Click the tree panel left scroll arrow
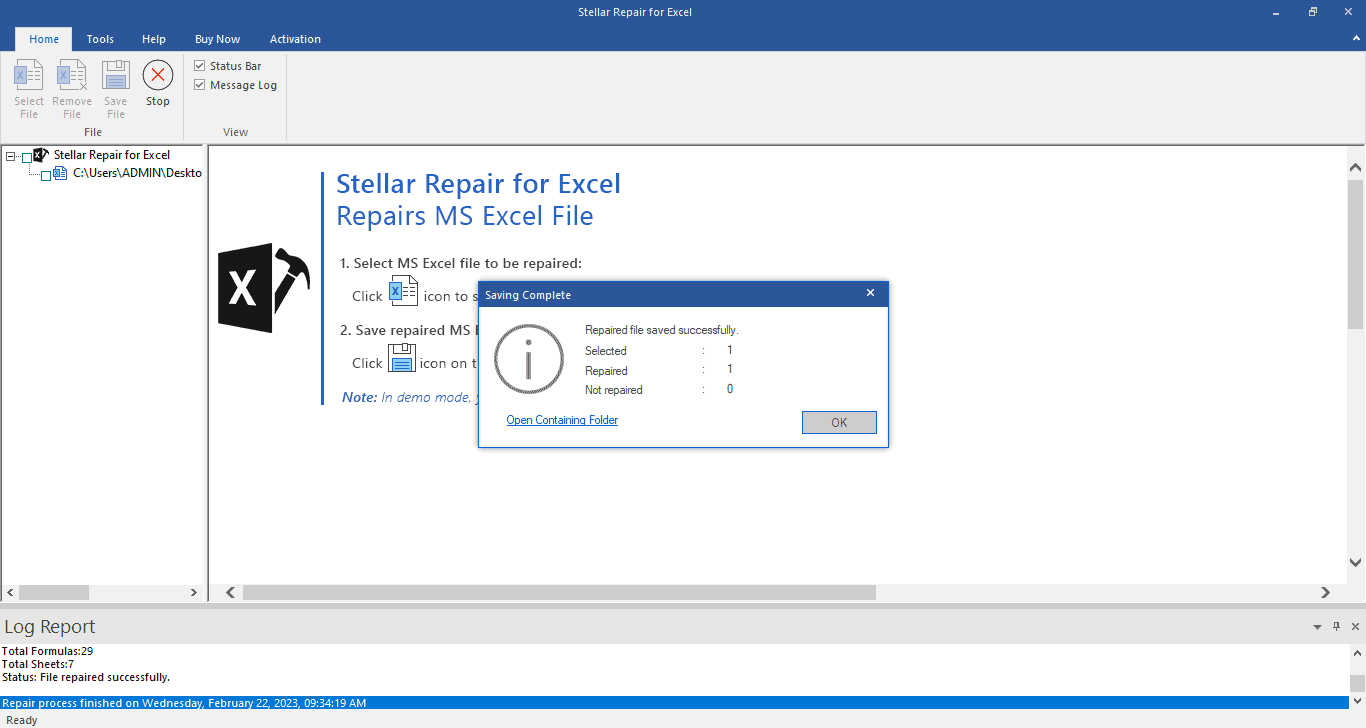The image size is (1366, 728). (x=10, y=593)
